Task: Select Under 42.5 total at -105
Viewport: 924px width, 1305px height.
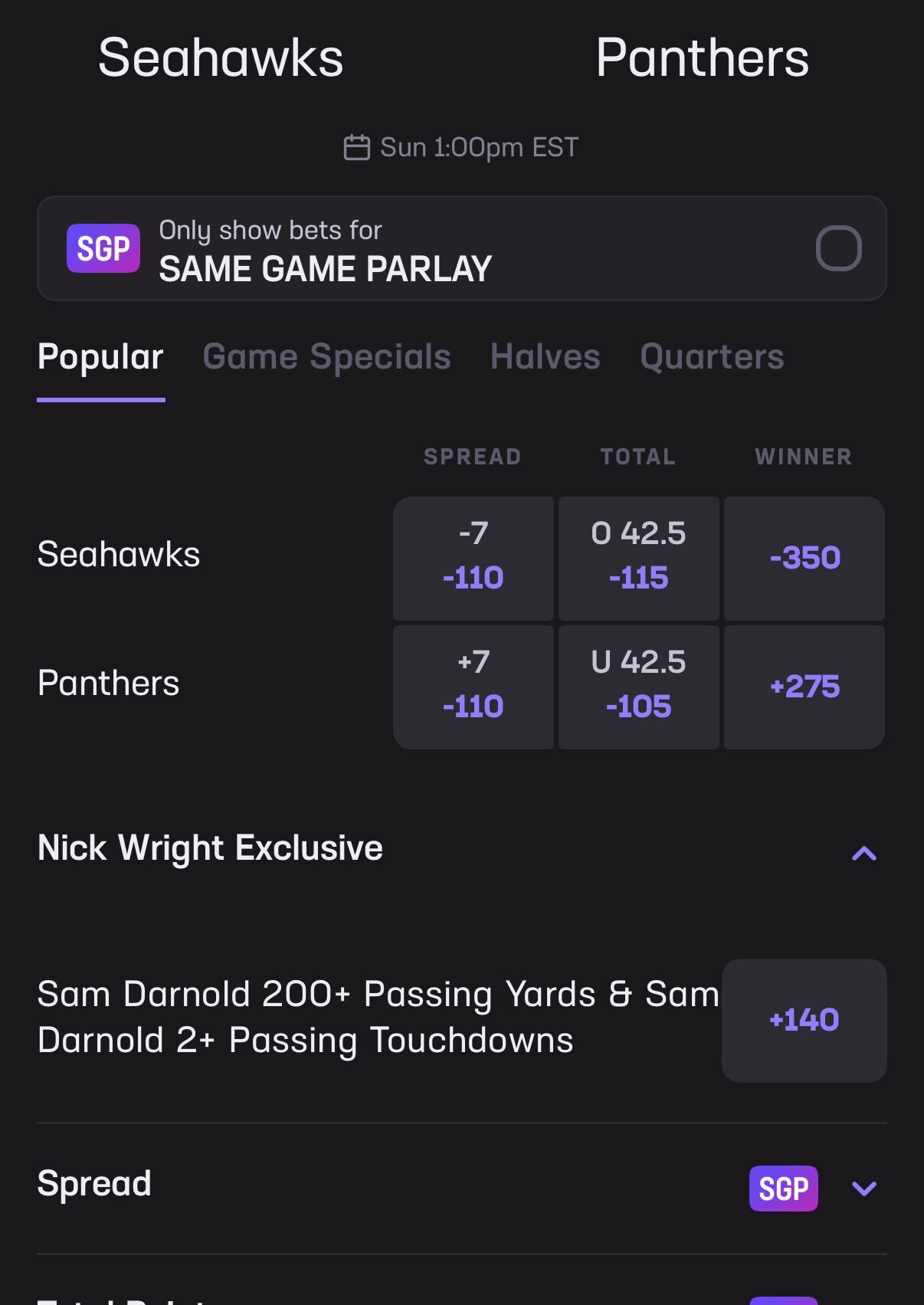Action: (638, 687)
